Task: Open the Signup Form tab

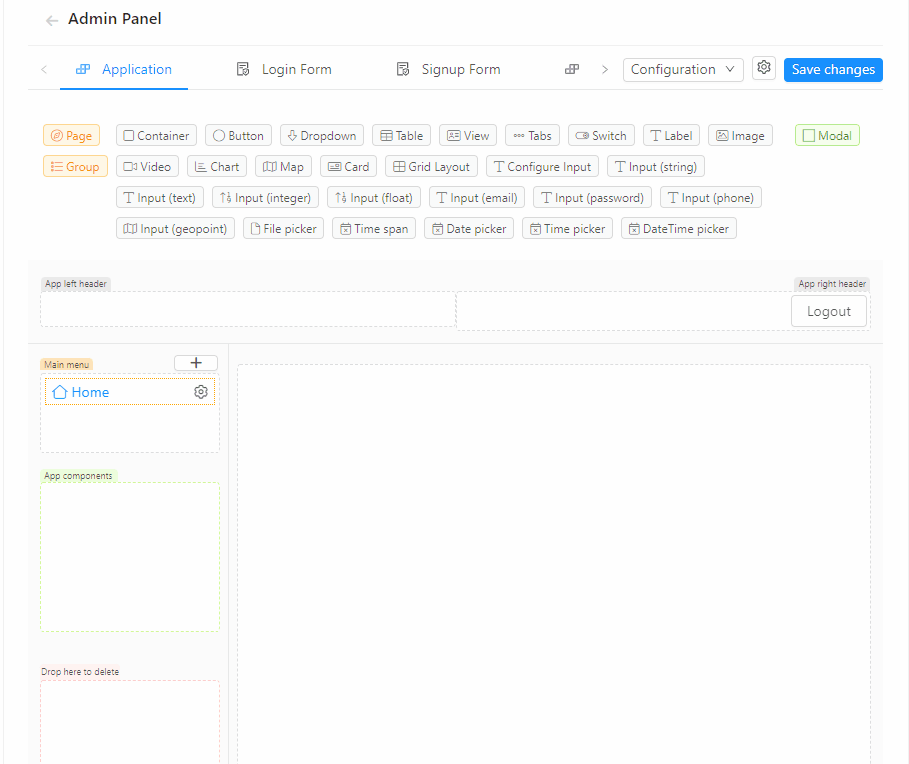Action: [448, 69]
